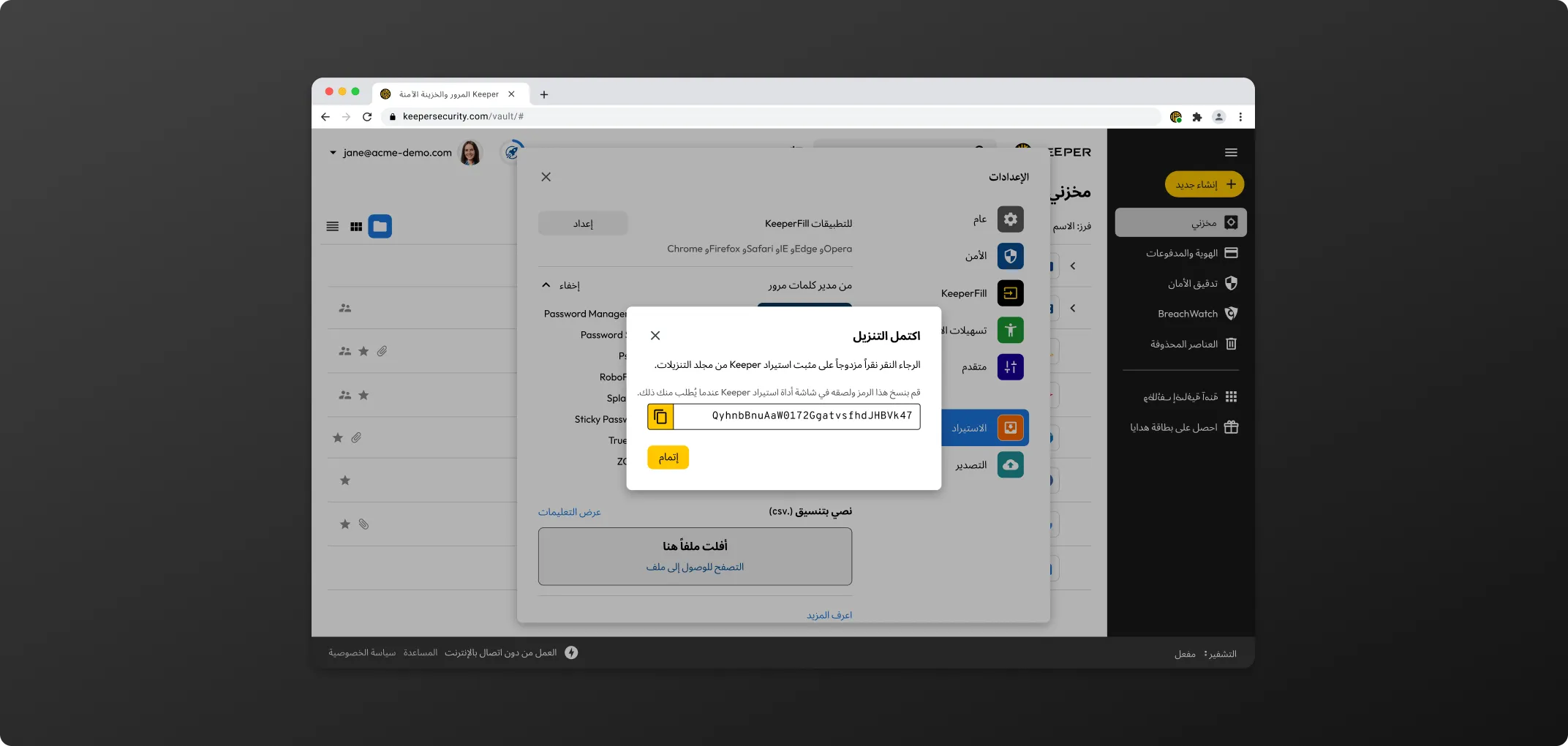Viewport: 1568px width, 746px height.
Task: Click the rocket quick start icon
Action: [x=512, y=152]
